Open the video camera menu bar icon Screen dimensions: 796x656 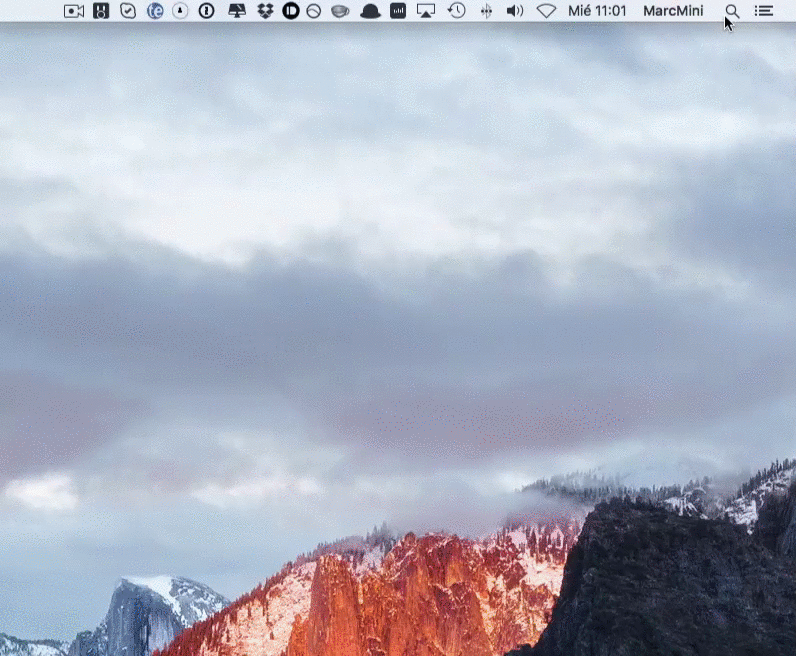pos(74,11)
